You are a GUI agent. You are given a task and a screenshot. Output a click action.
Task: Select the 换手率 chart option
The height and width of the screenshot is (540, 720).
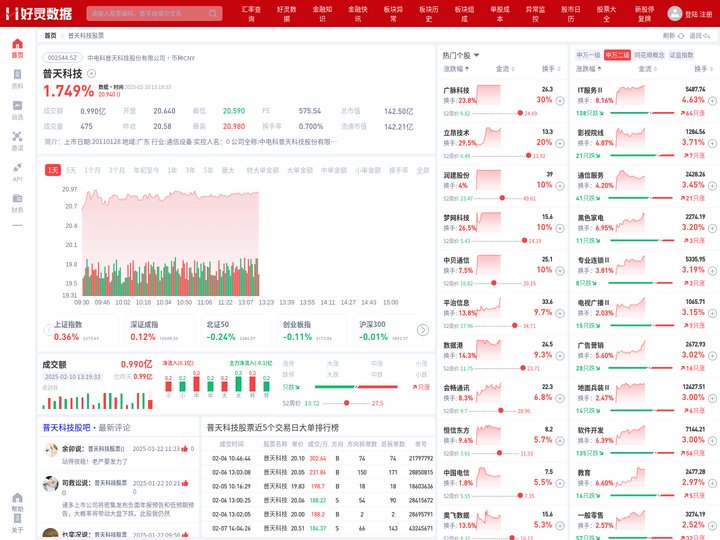pos(399,170)
